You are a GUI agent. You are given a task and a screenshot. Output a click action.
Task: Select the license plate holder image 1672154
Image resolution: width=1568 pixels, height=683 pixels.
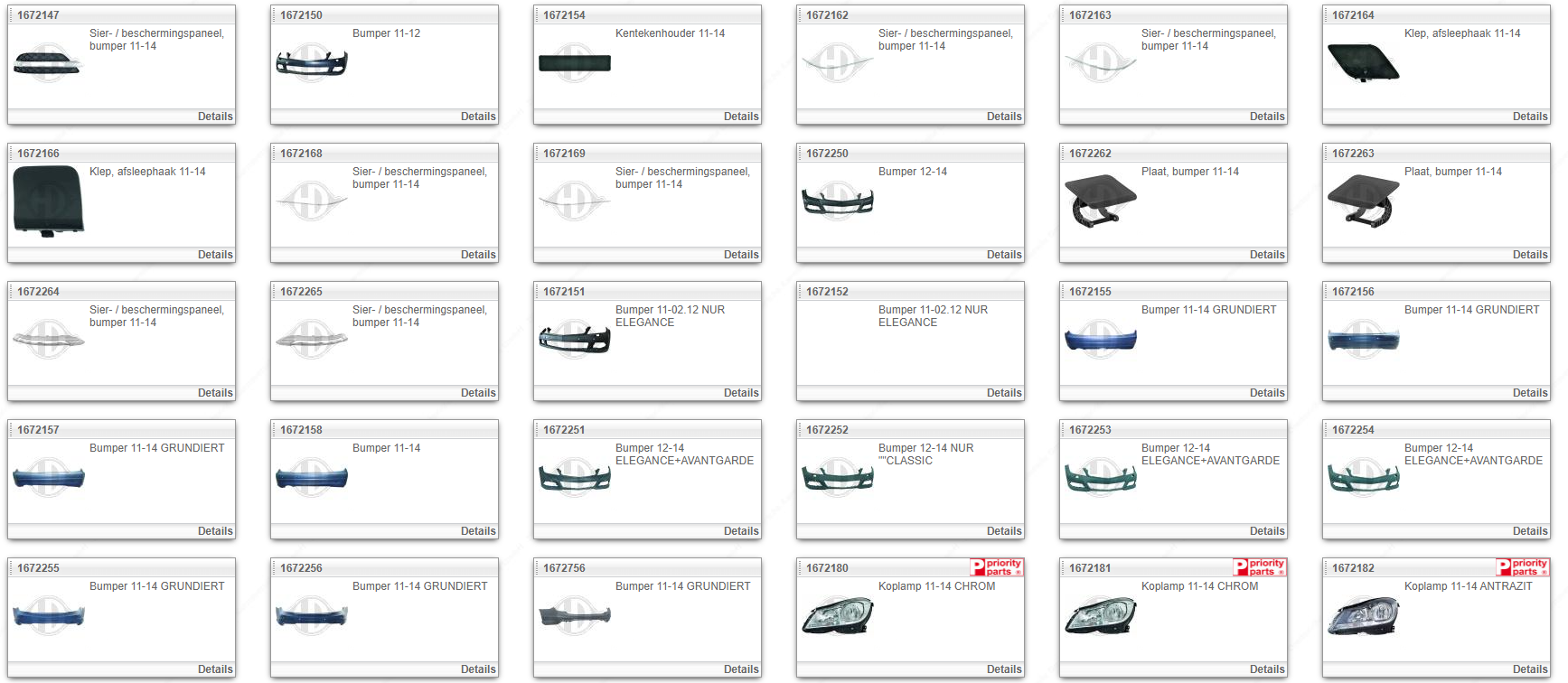[574, 63]
